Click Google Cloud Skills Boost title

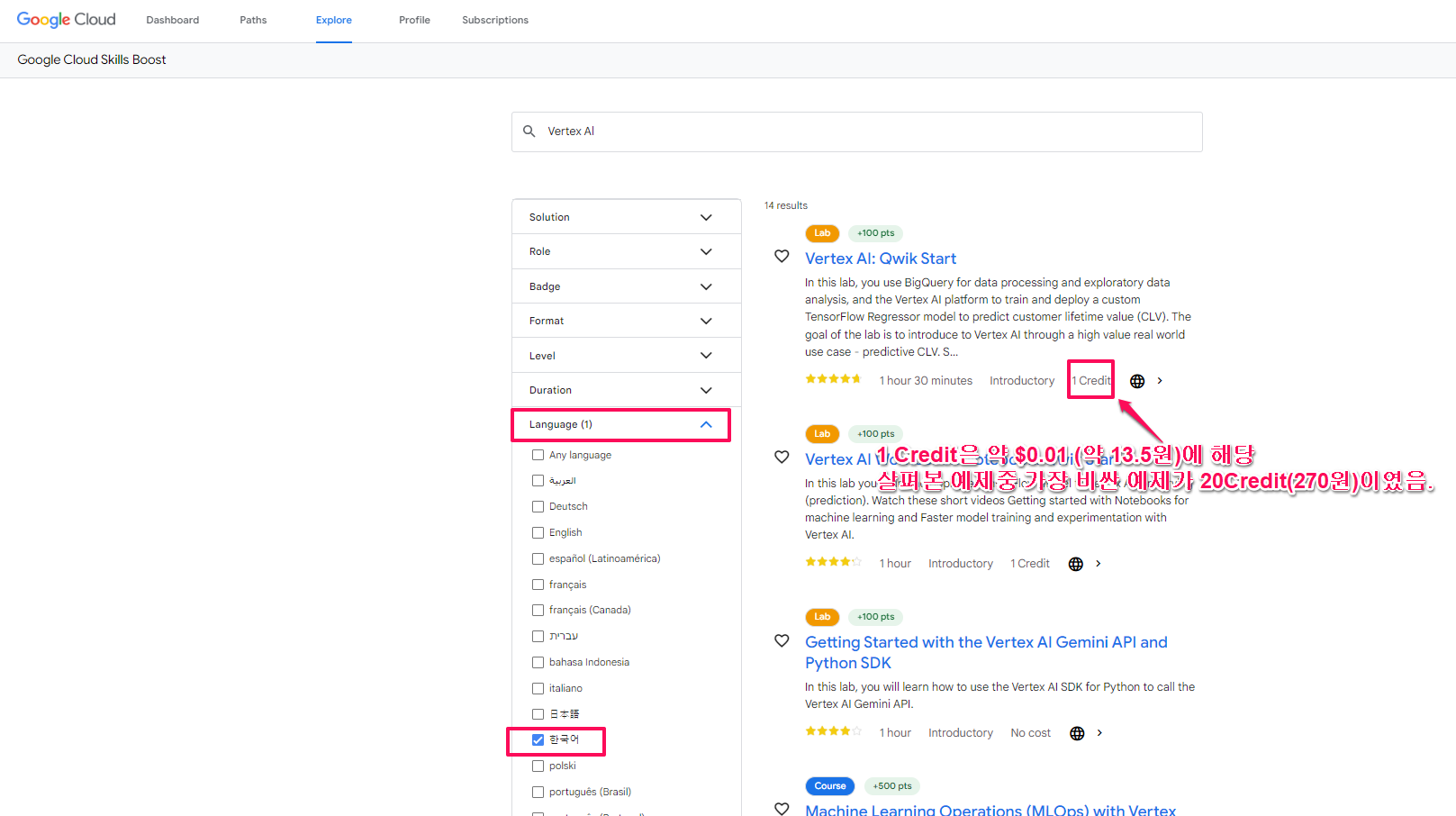click(x=92, y=59)
